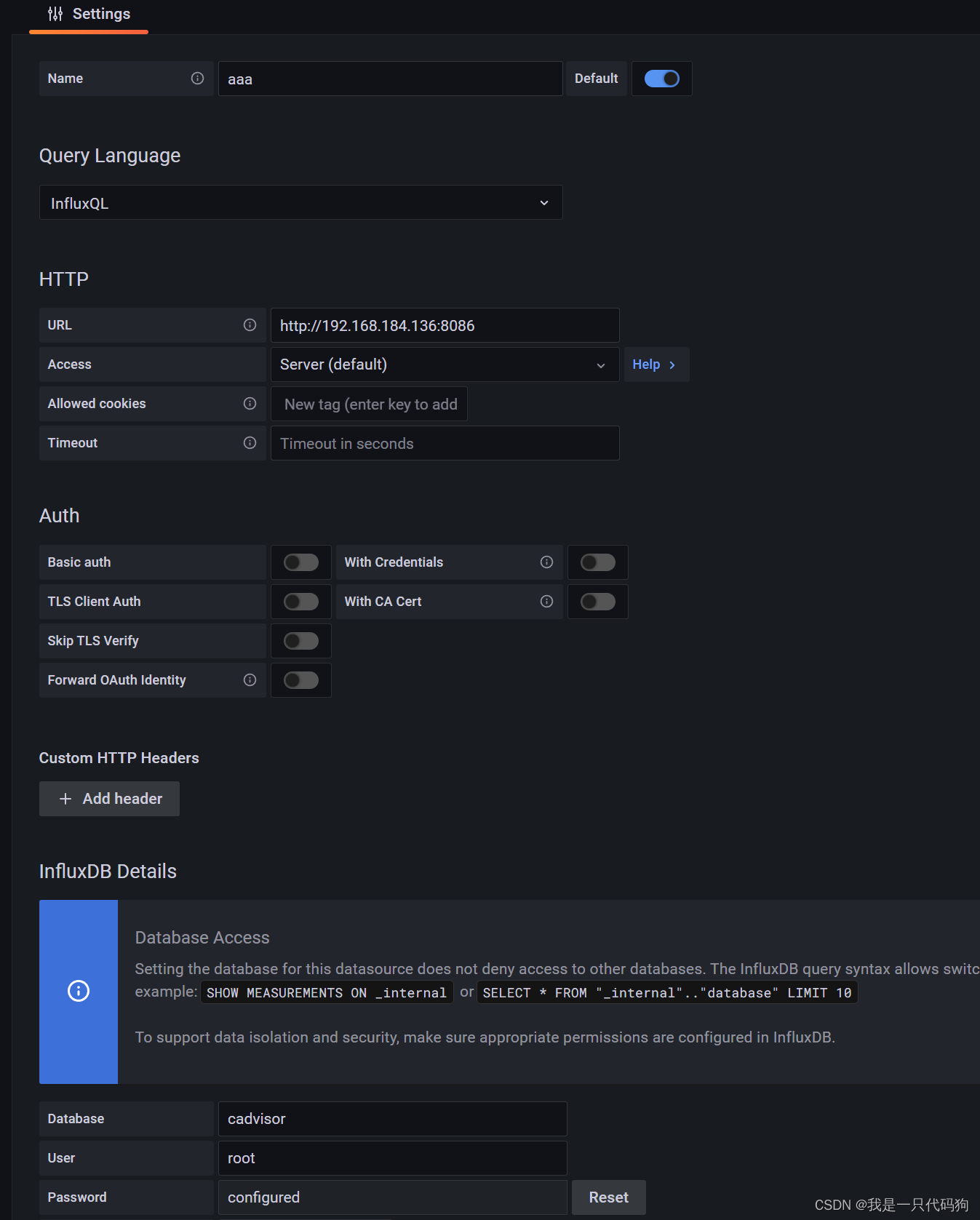This screenshot has height=1220, width=980.
Task: Reset the configured password
Action: 608,1197
